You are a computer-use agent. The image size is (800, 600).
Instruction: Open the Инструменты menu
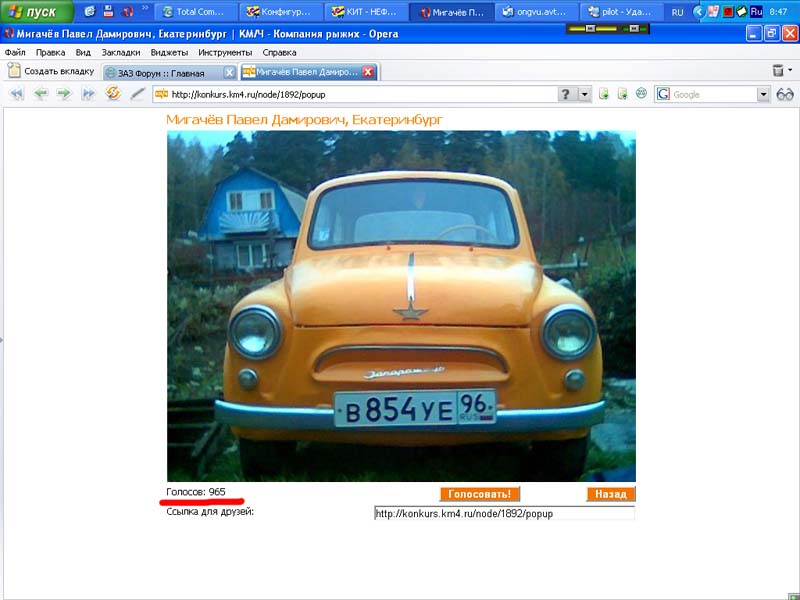[x=225, y=53]
